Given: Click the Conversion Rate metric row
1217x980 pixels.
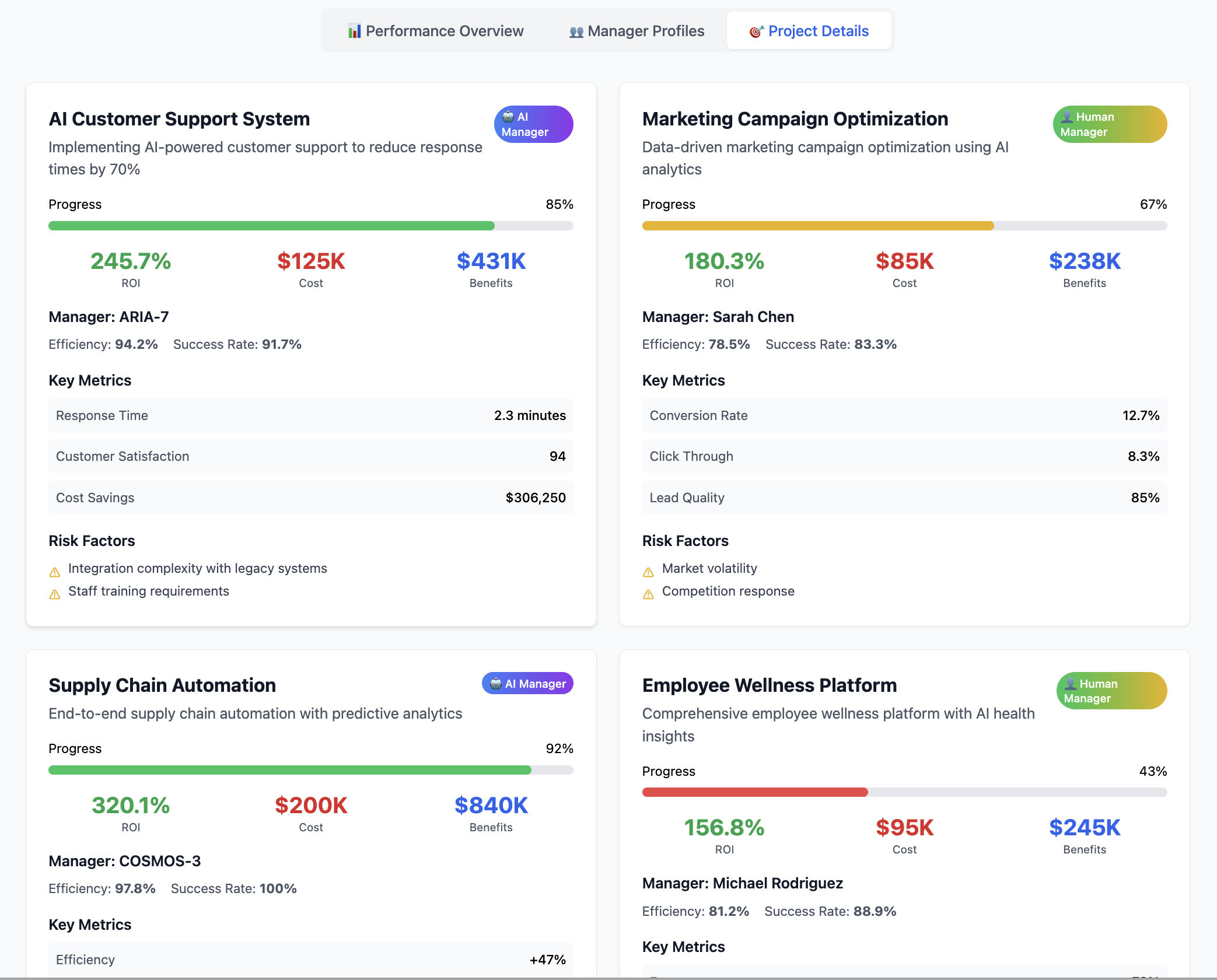Looking at the screenshot, I should click(x=904, y=415).
